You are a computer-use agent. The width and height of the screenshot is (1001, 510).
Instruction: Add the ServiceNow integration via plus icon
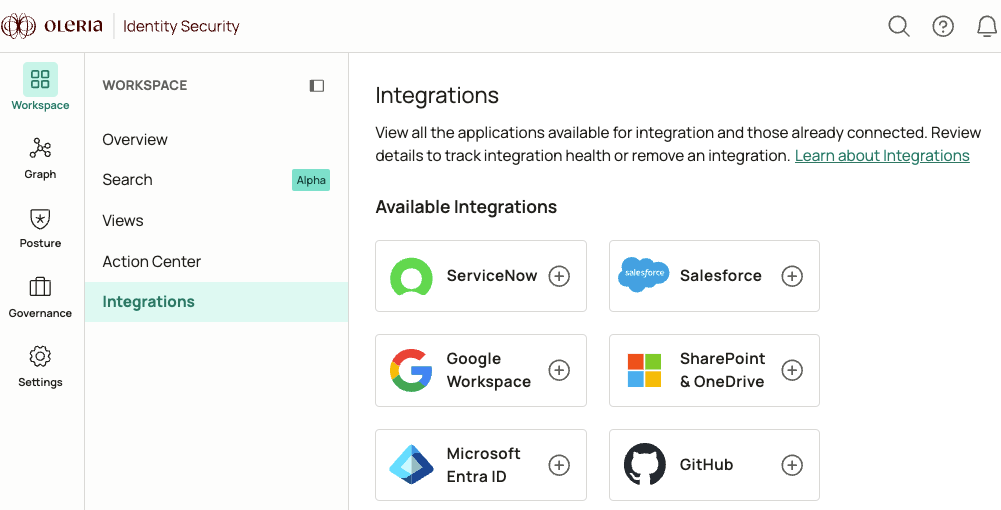559,276
